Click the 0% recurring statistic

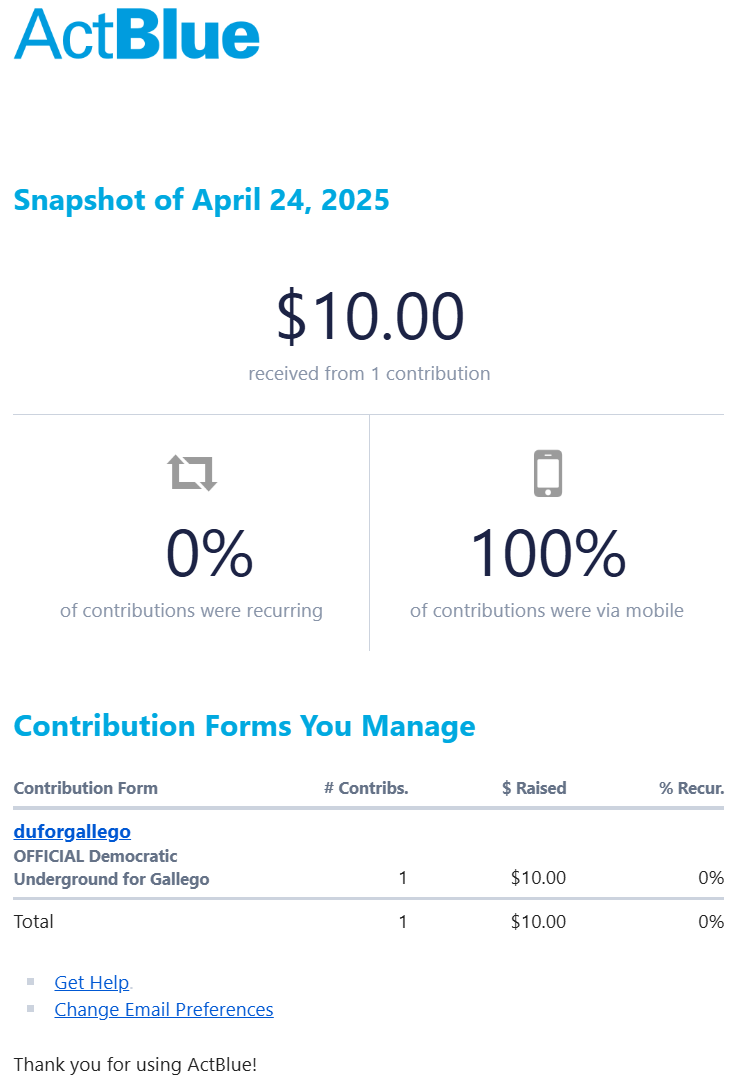209,553
